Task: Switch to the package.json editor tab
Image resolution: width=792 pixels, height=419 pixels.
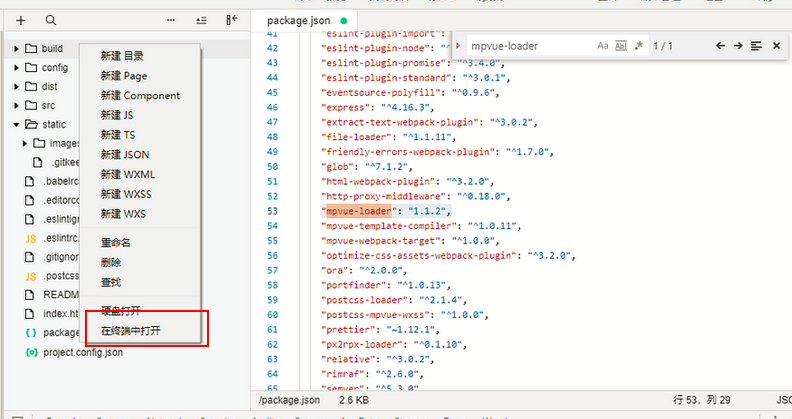Action: point(299,21)
